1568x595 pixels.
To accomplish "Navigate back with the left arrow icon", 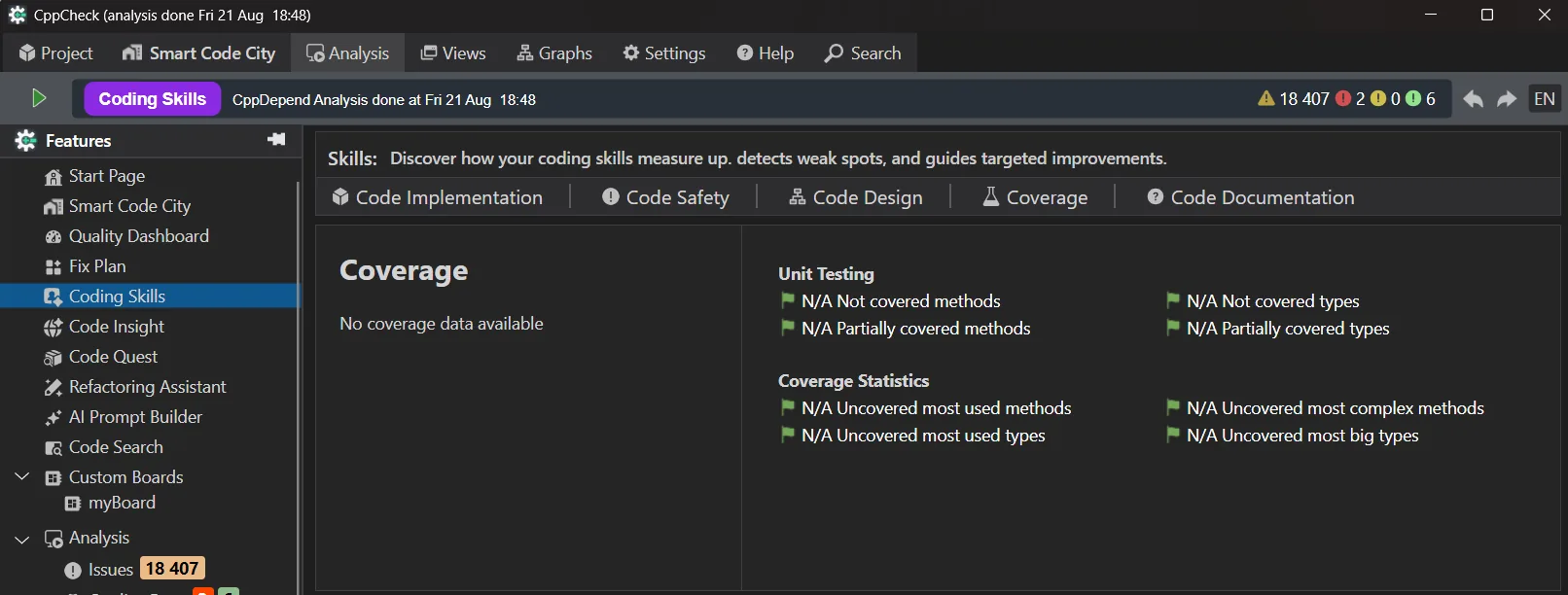I will pyautogui.click(x=1473, y=99).
